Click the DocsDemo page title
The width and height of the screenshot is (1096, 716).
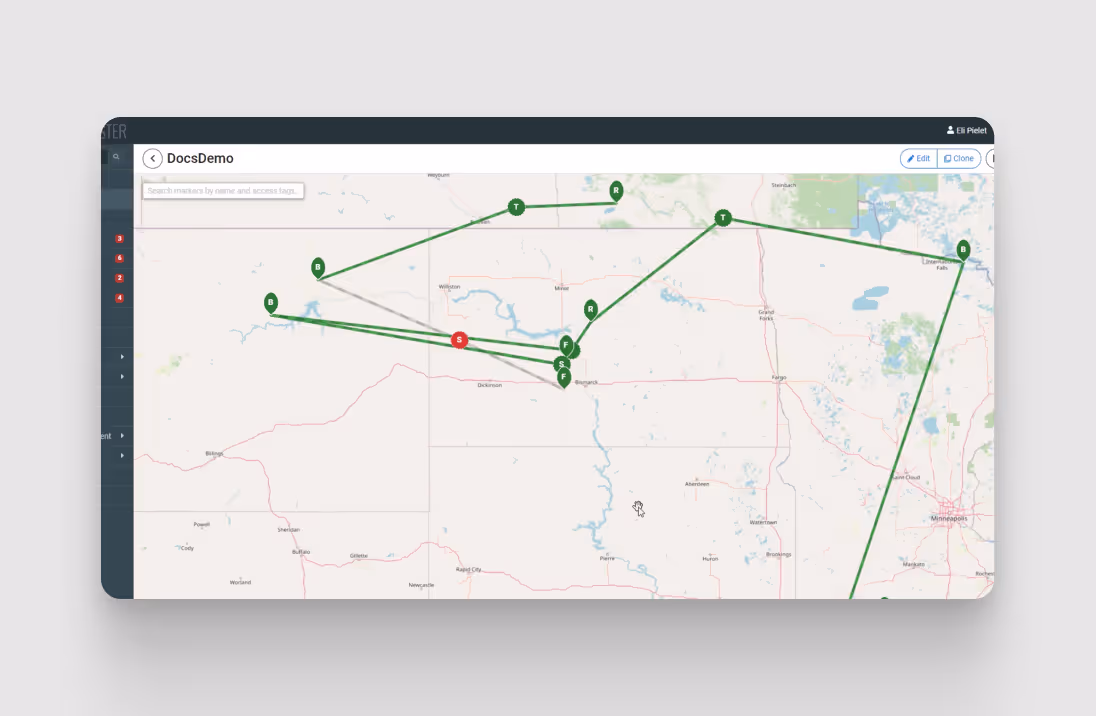(200, 159)
